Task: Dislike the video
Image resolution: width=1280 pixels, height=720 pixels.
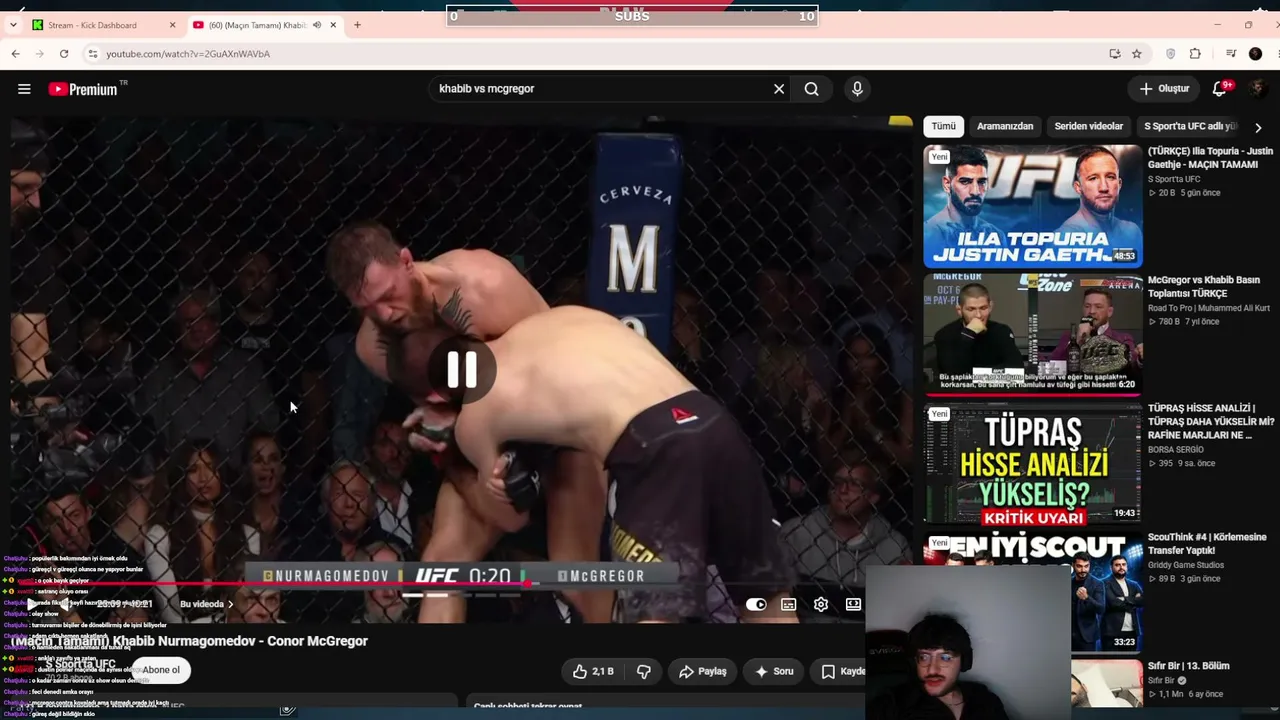Action: point(644,672)
